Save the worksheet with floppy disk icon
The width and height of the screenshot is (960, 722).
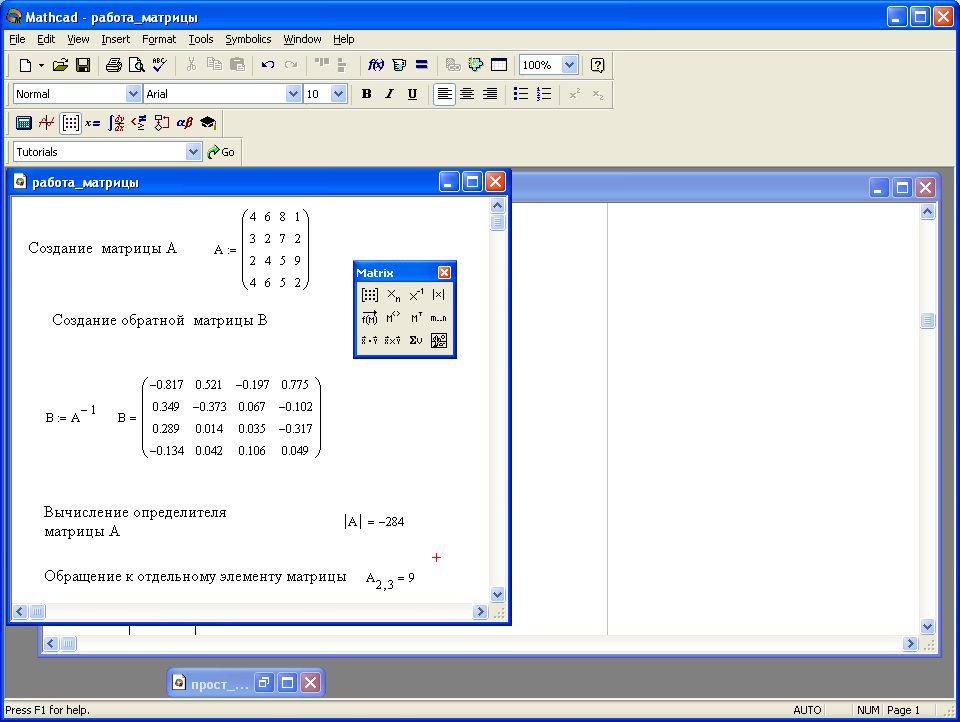[x=83, y=65]
